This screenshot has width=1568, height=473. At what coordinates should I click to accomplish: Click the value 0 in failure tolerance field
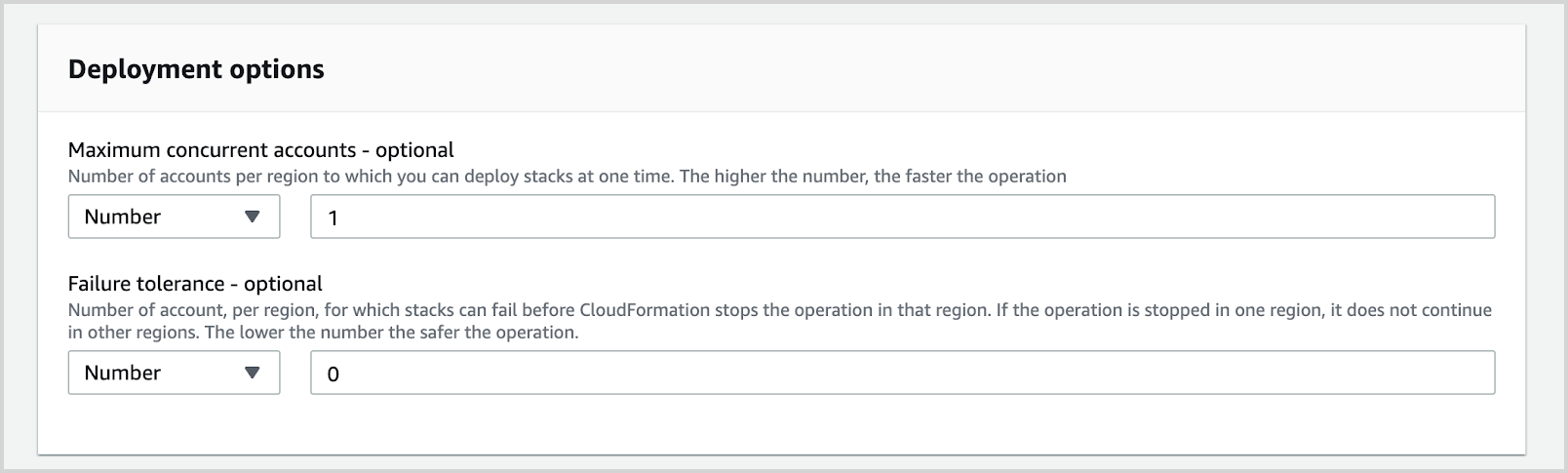point(333,374)
